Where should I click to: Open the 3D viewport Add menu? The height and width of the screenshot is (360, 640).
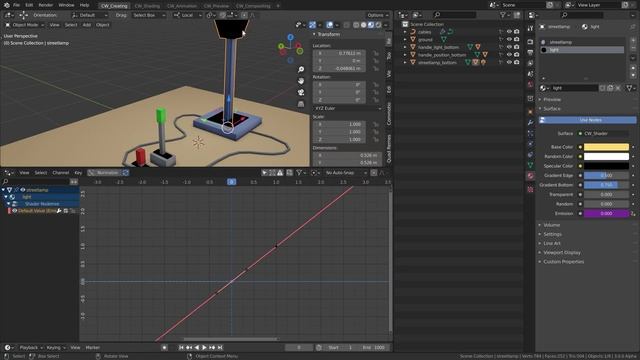tap(87, 25)
